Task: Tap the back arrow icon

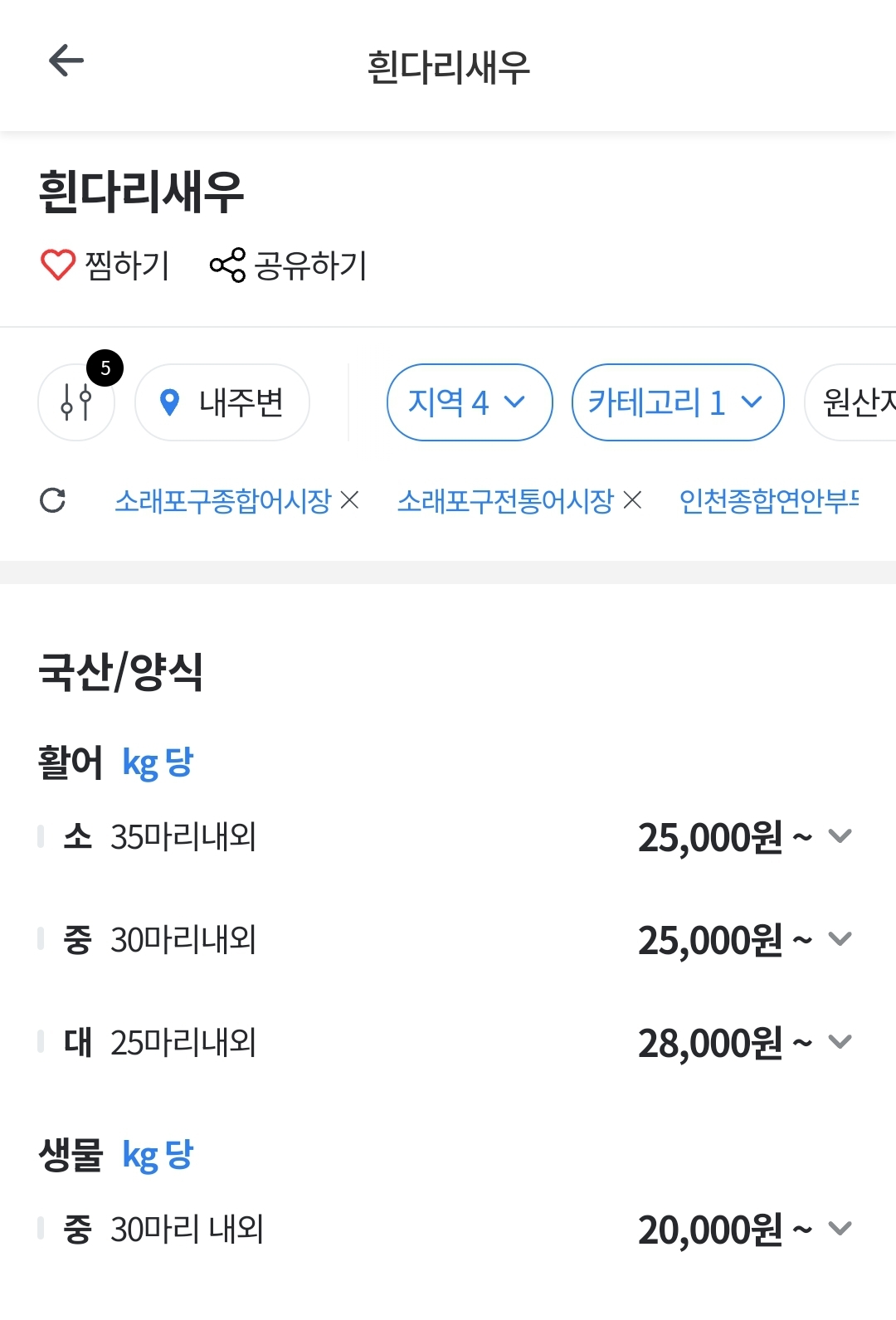Action: tap(66, 61)
